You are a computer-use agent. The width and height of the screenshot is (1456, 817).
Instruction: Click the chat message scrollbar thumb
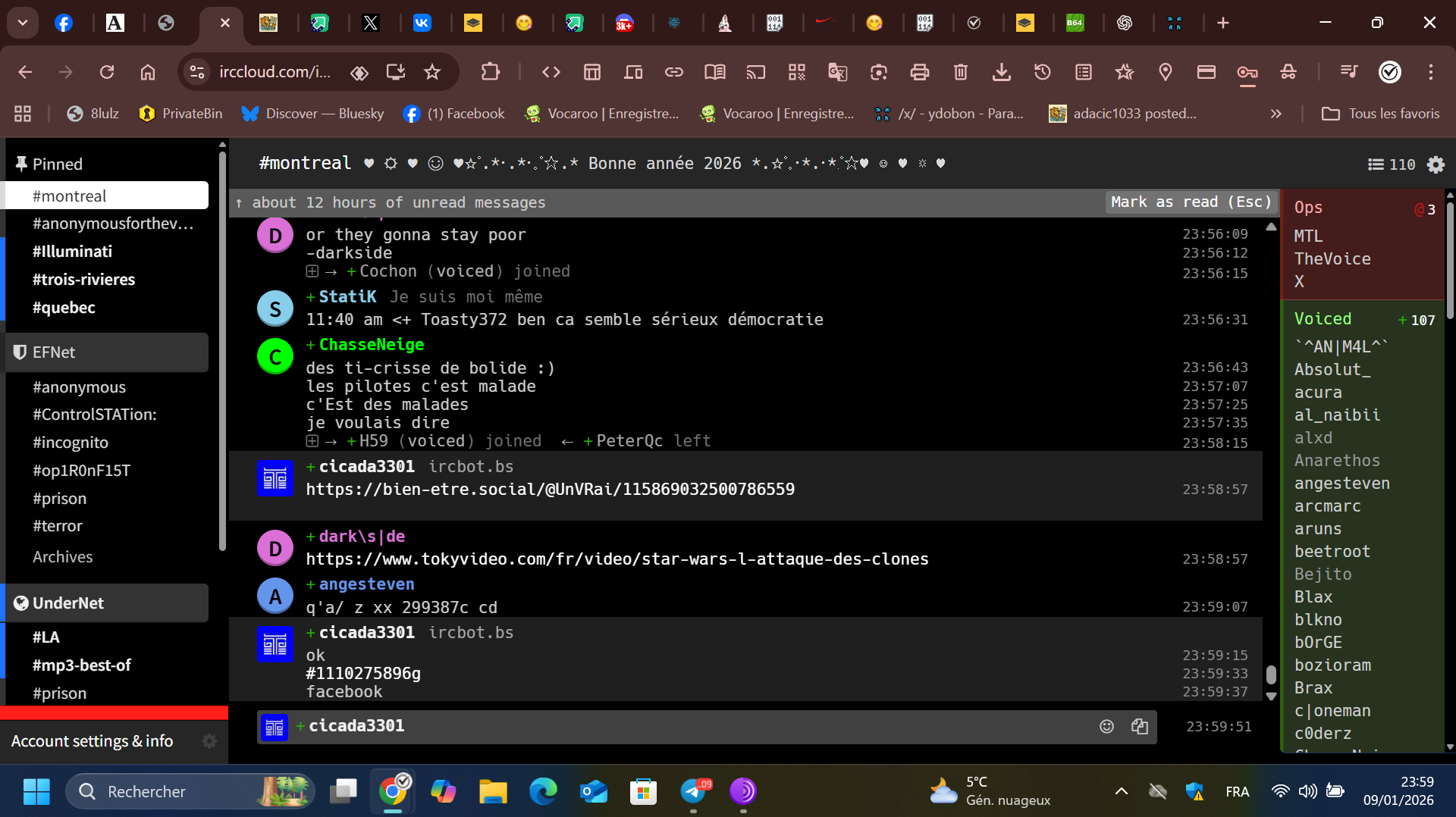tap(1271, 675)
